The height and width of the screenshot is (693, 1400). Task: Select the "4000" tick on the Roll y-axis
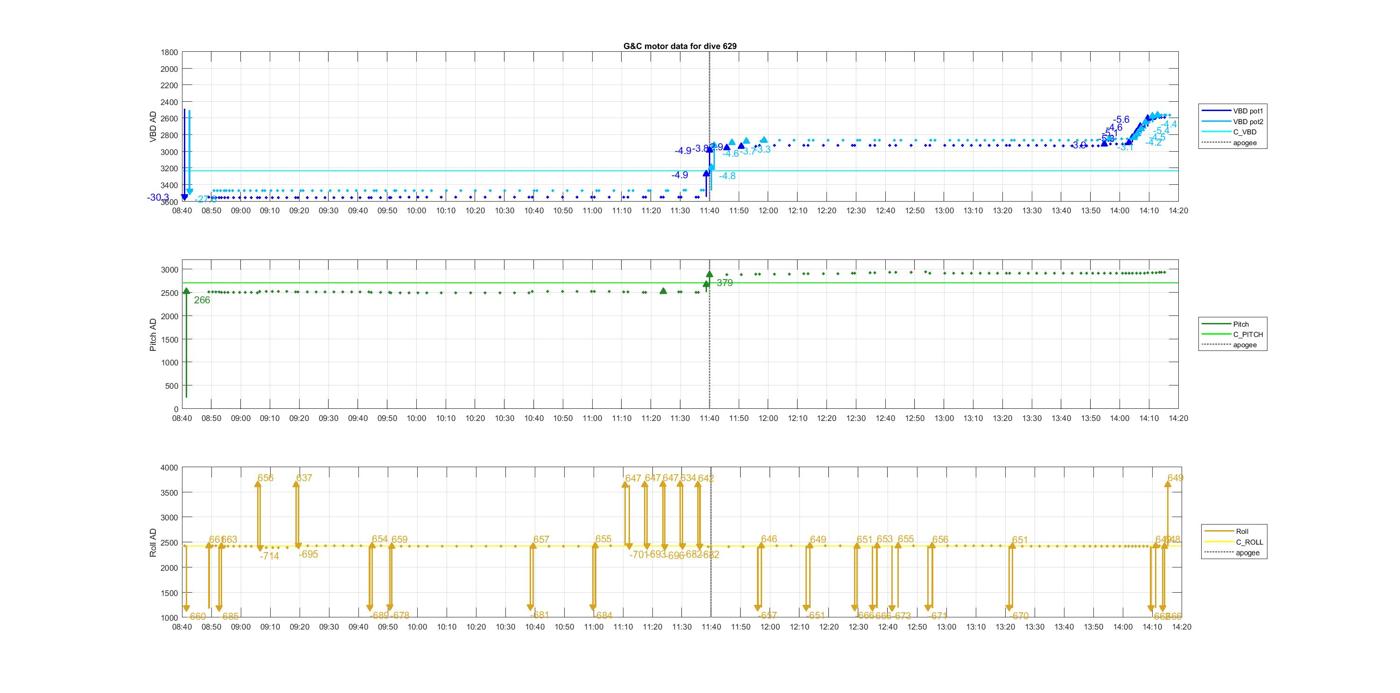click(x=169, y=468)
